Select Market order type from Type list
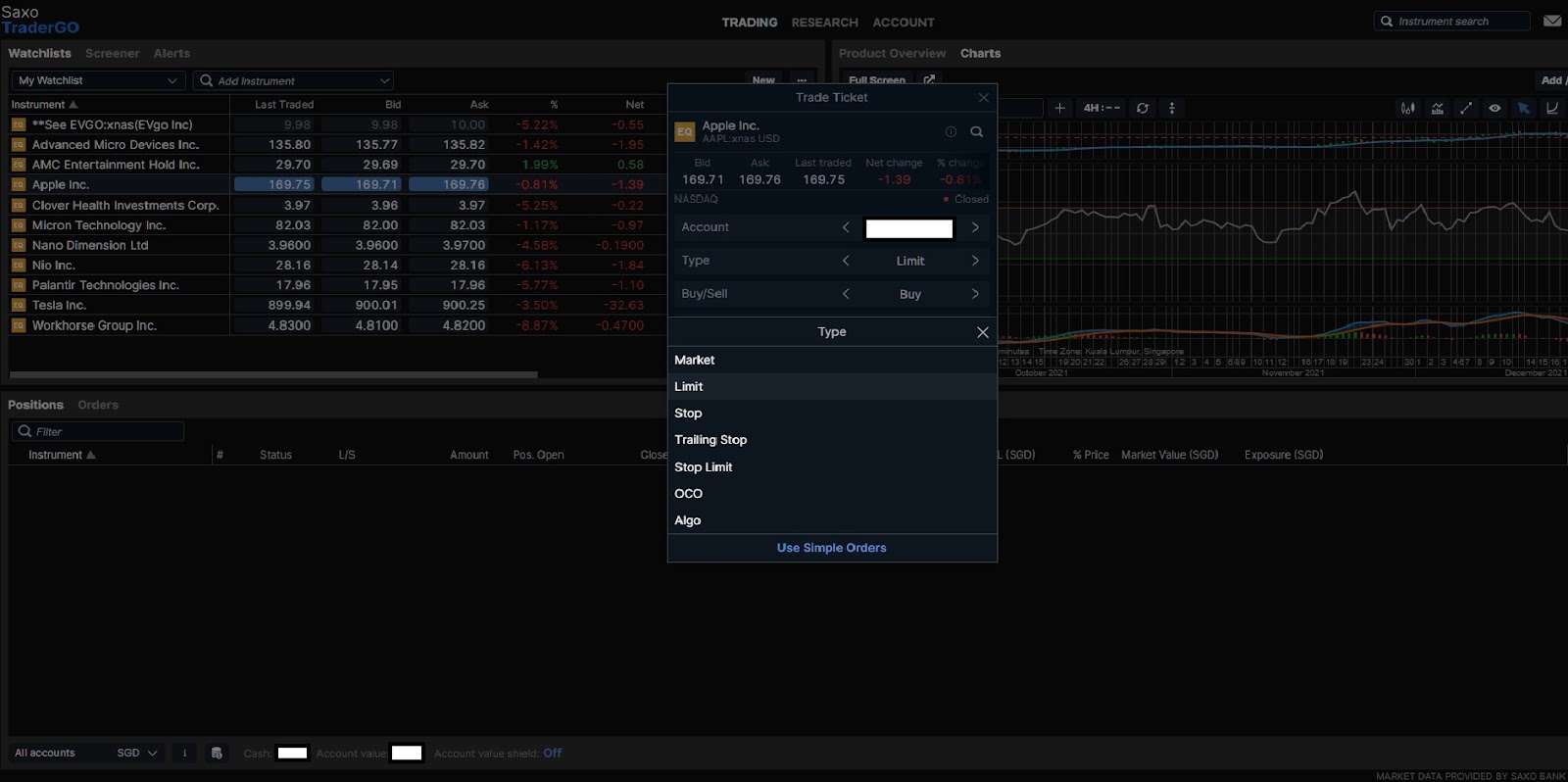This screenshot has height=782, width=1568. tap(832, 360)
